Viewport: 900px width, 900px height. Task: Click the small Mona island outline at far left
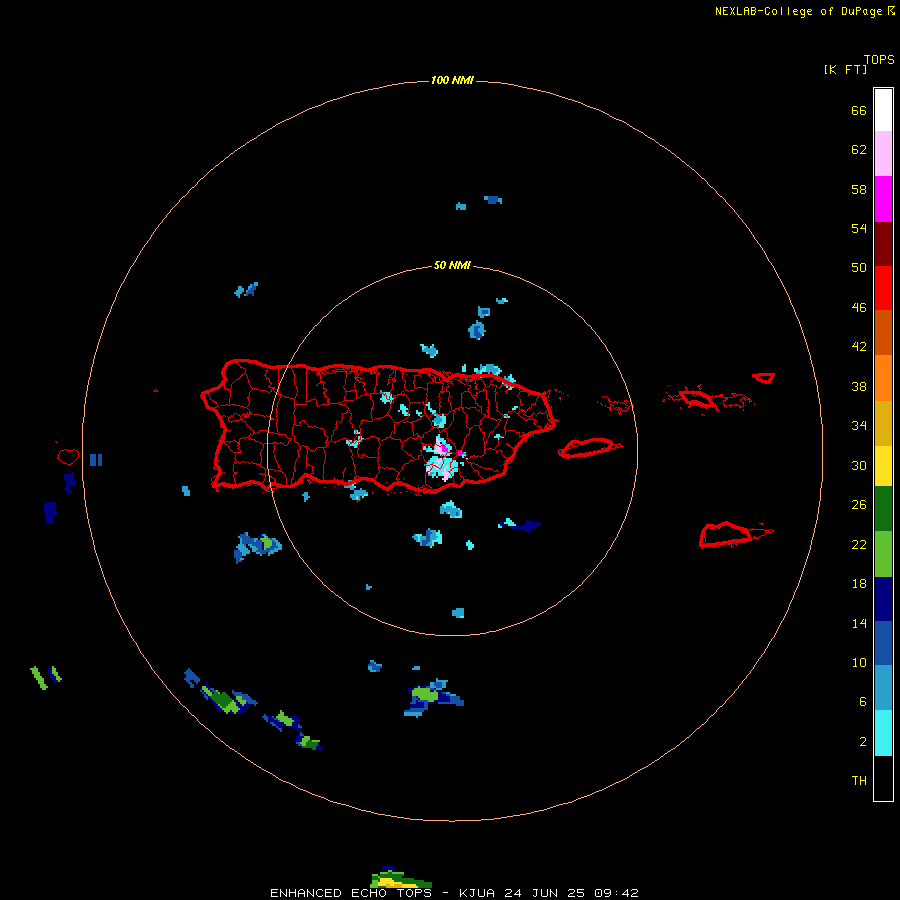(x=68, y=456)
